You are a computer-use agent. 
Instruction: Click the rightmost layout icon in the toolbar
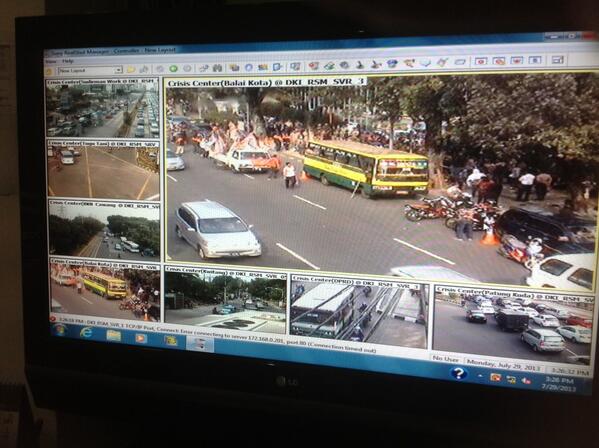click(558, 60)
